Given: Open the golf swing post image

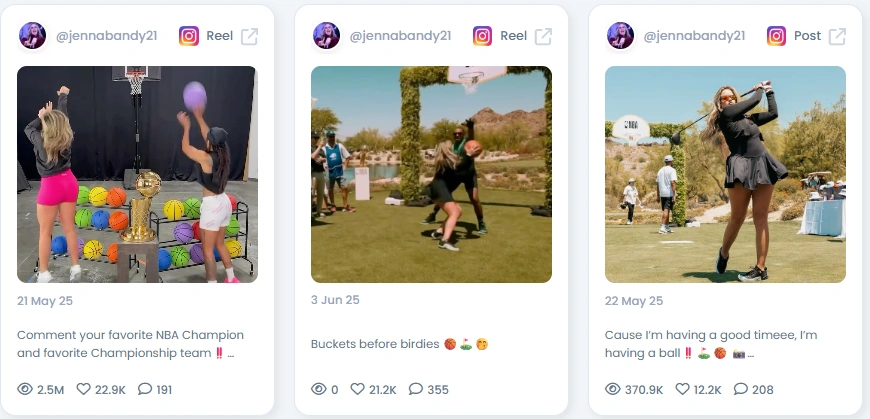Looking at the screenshot, I should [x=725, y=174].
